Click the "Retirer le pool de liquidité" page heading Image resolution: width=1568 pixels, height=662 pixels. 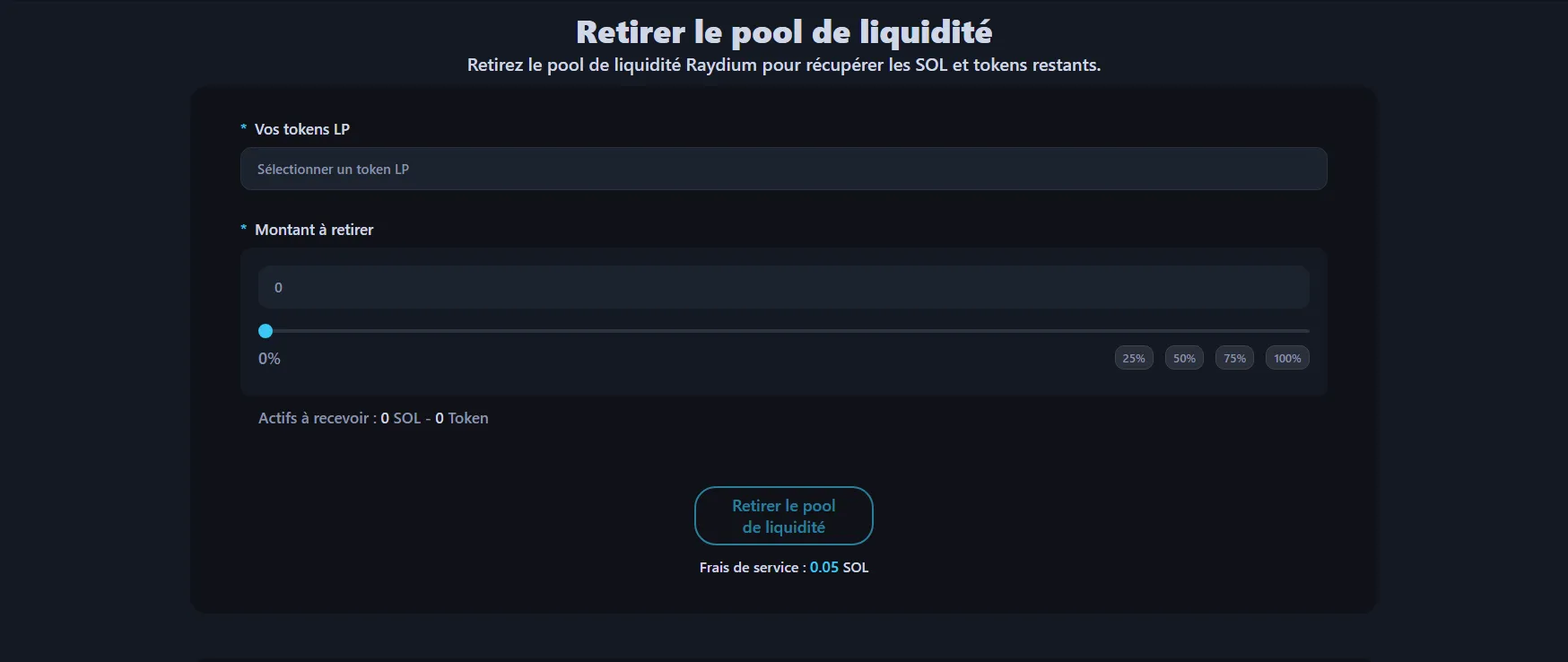(x=783, y=32)
